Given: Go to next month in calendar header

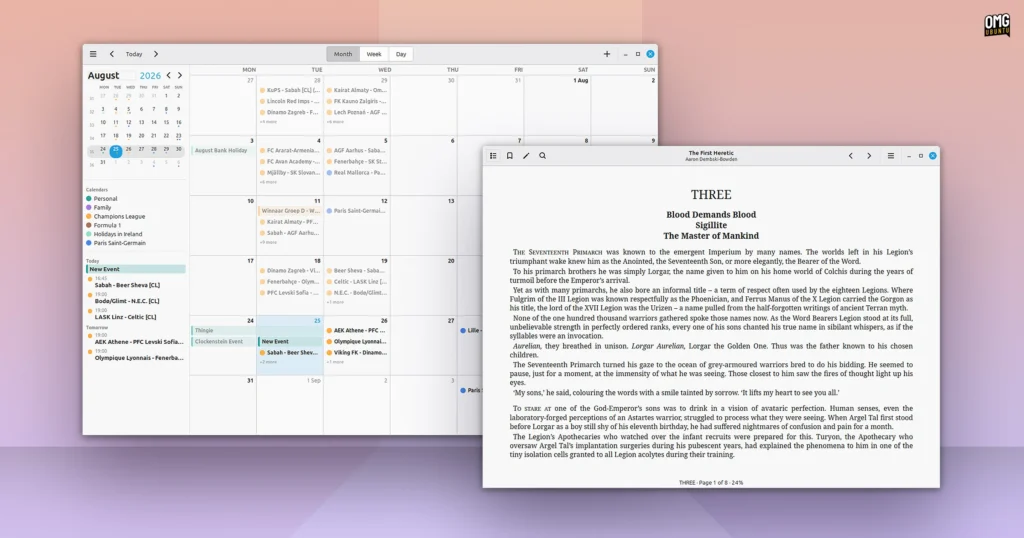Looking at the screenshot, I should click(155, 54).
